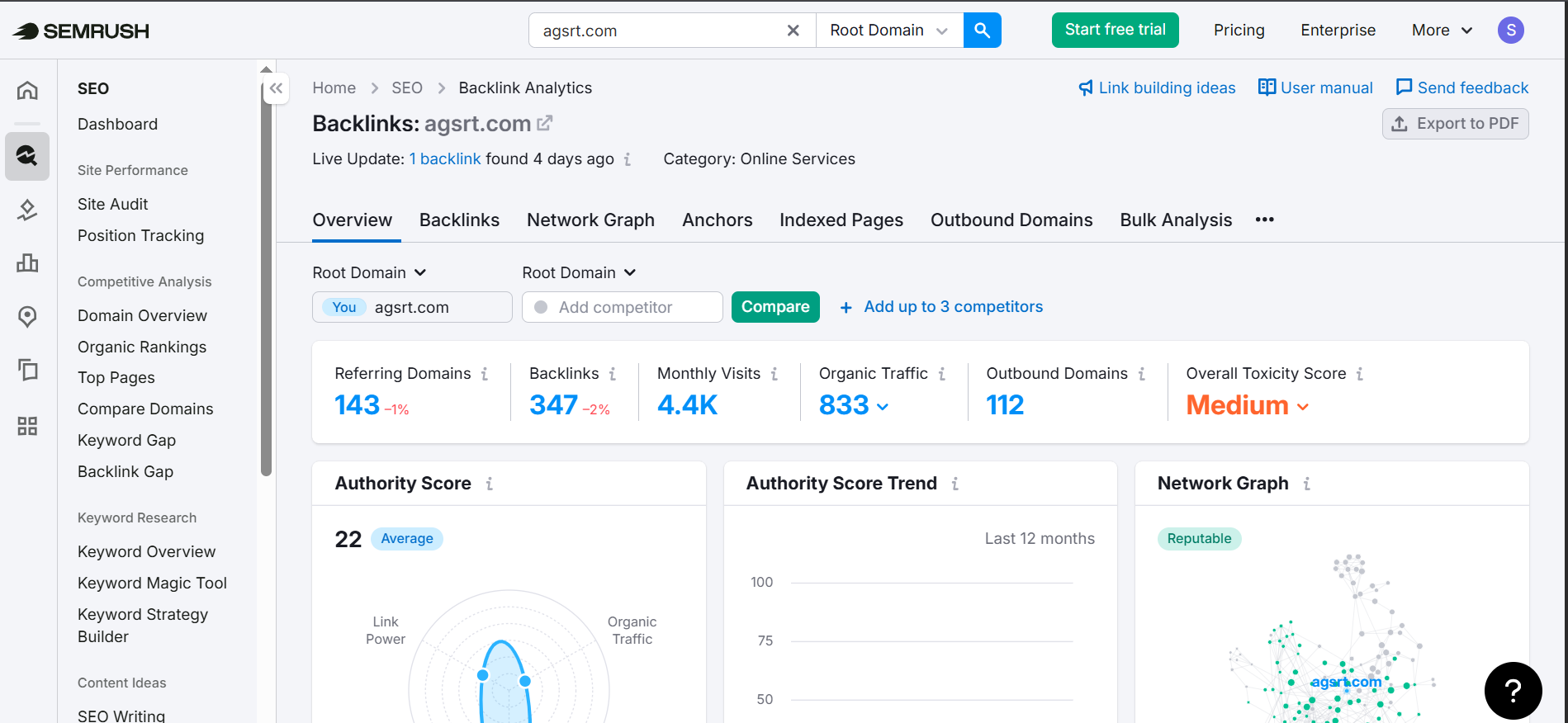Click Add up to 3 competitors

click(x=941, y=307)
